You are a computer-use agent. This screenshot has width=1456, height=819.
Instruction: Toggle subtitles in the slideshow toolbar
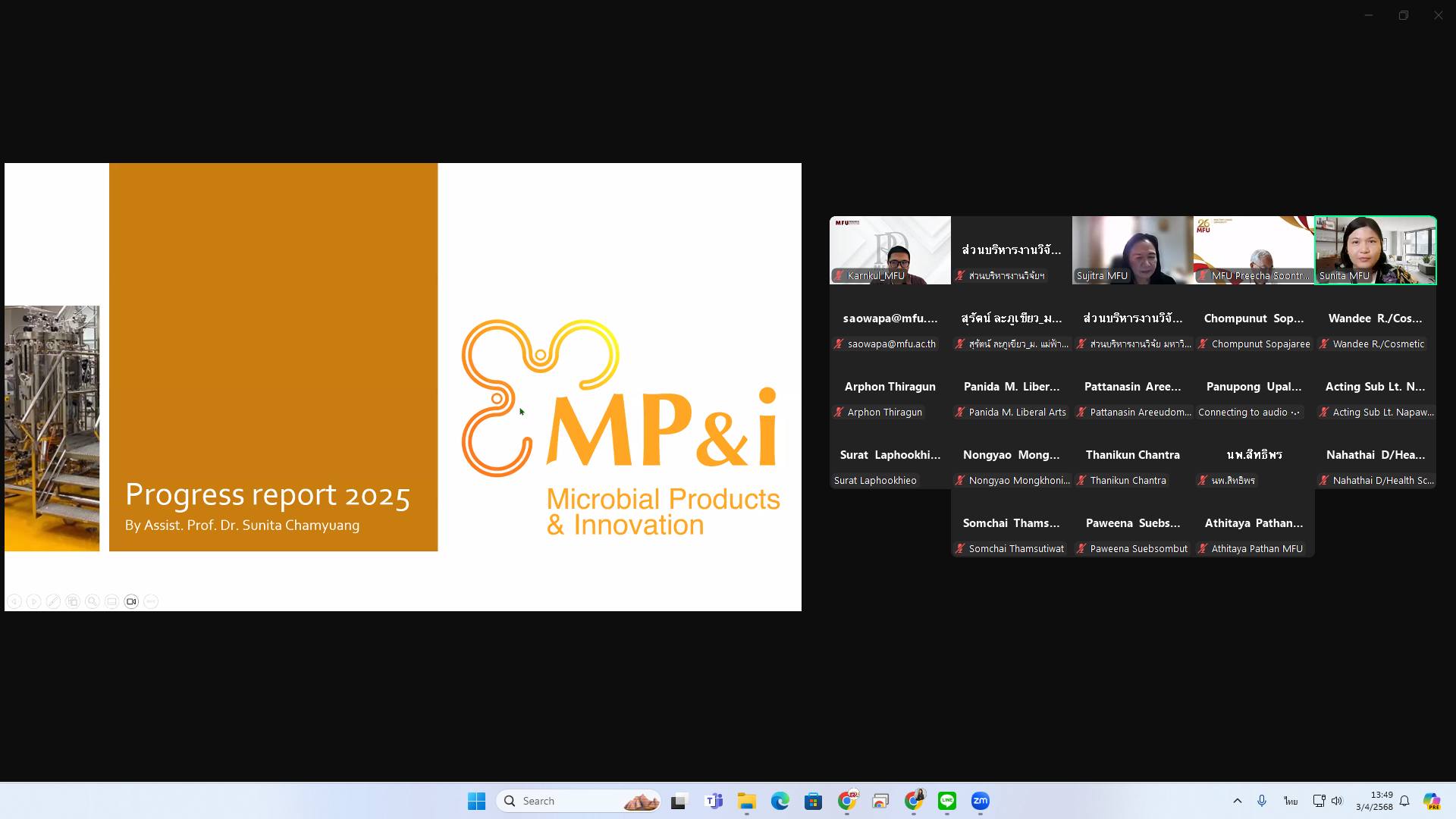click(111, 601)
